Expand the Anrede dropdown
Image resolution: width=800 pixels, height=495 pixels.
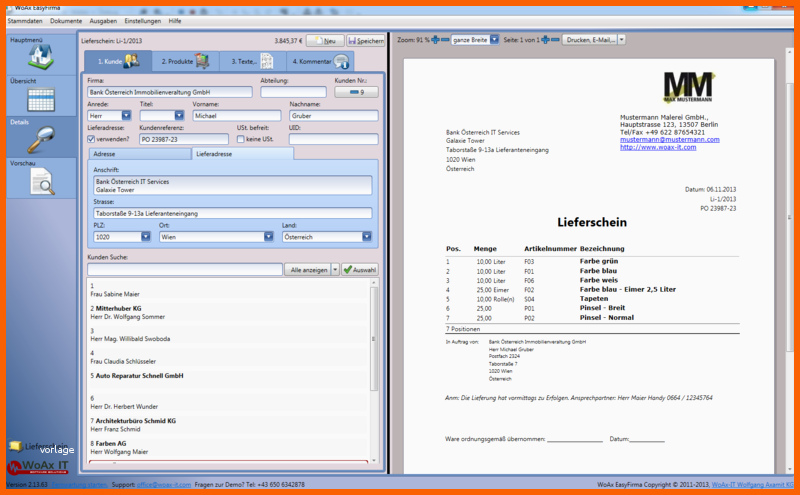[126, 116]
